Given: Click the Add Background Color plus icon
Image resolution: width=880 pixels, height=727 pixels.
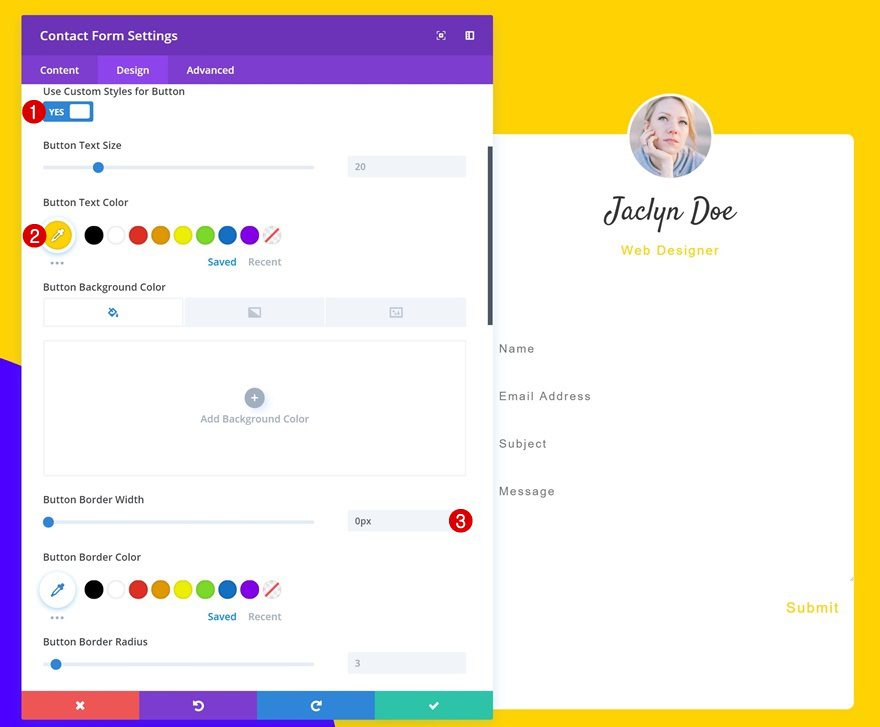Looking at the screenshot, I should pos(254,397).
